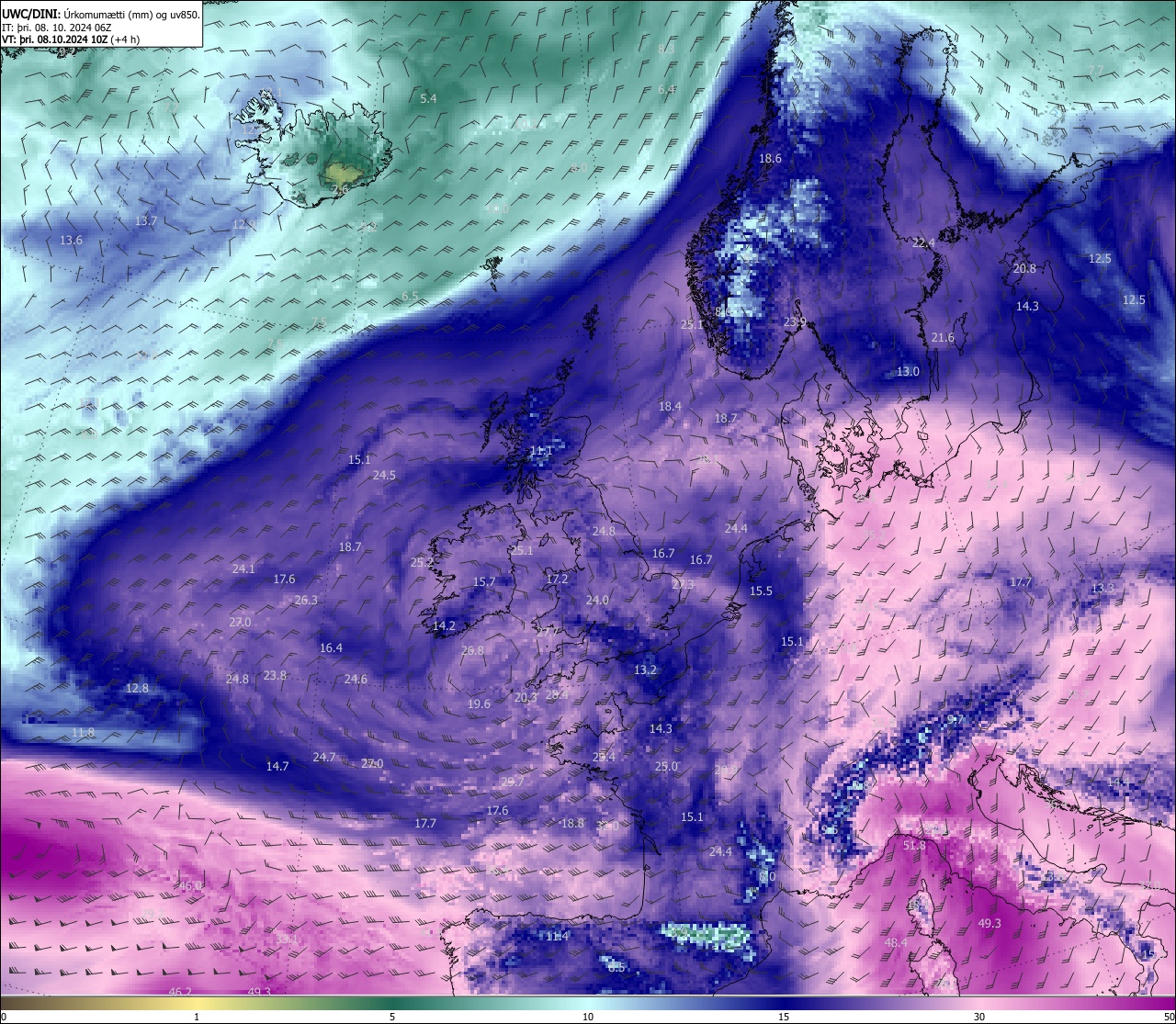This screenshot has height=1024, width=1176.
Task: Click the color scale bar at the bottom
Action: click(x=588, y=1005)
